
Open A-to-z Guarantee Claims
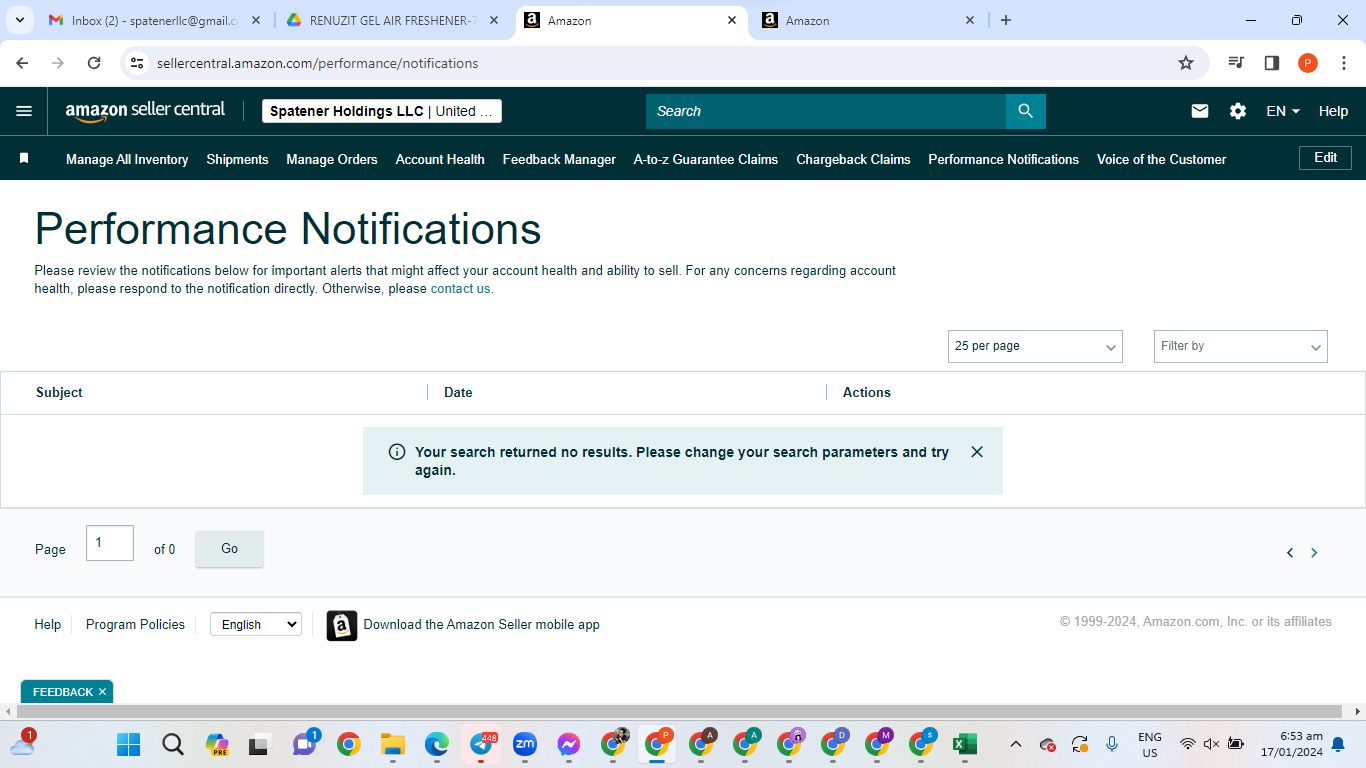706,159
